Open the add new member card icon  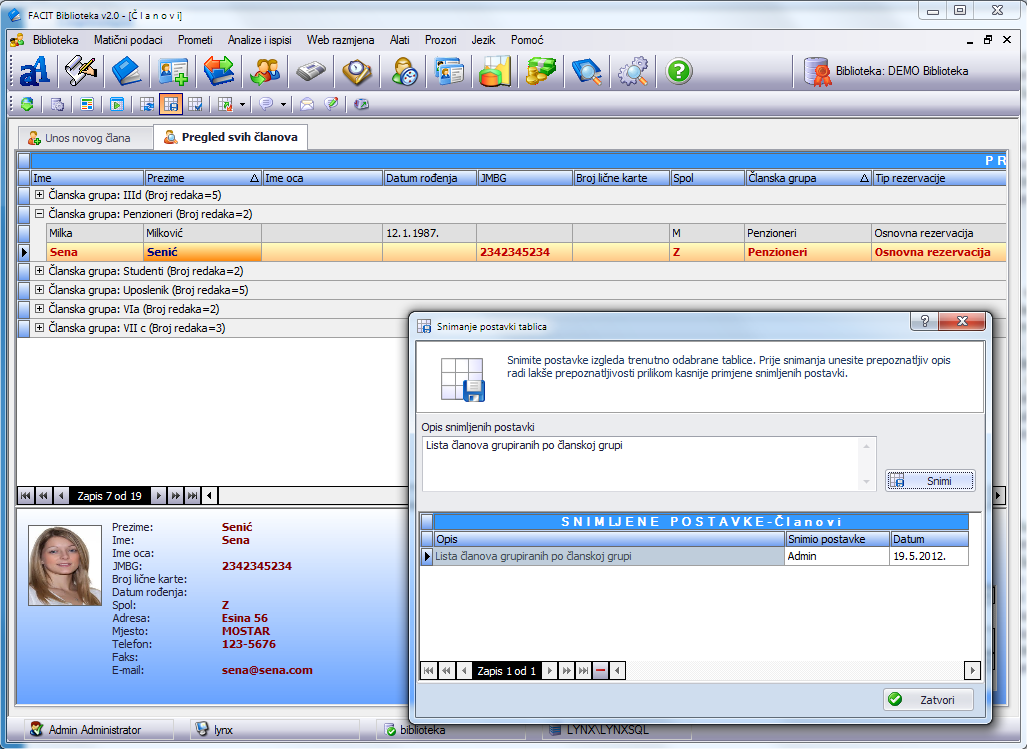(173, 71)
